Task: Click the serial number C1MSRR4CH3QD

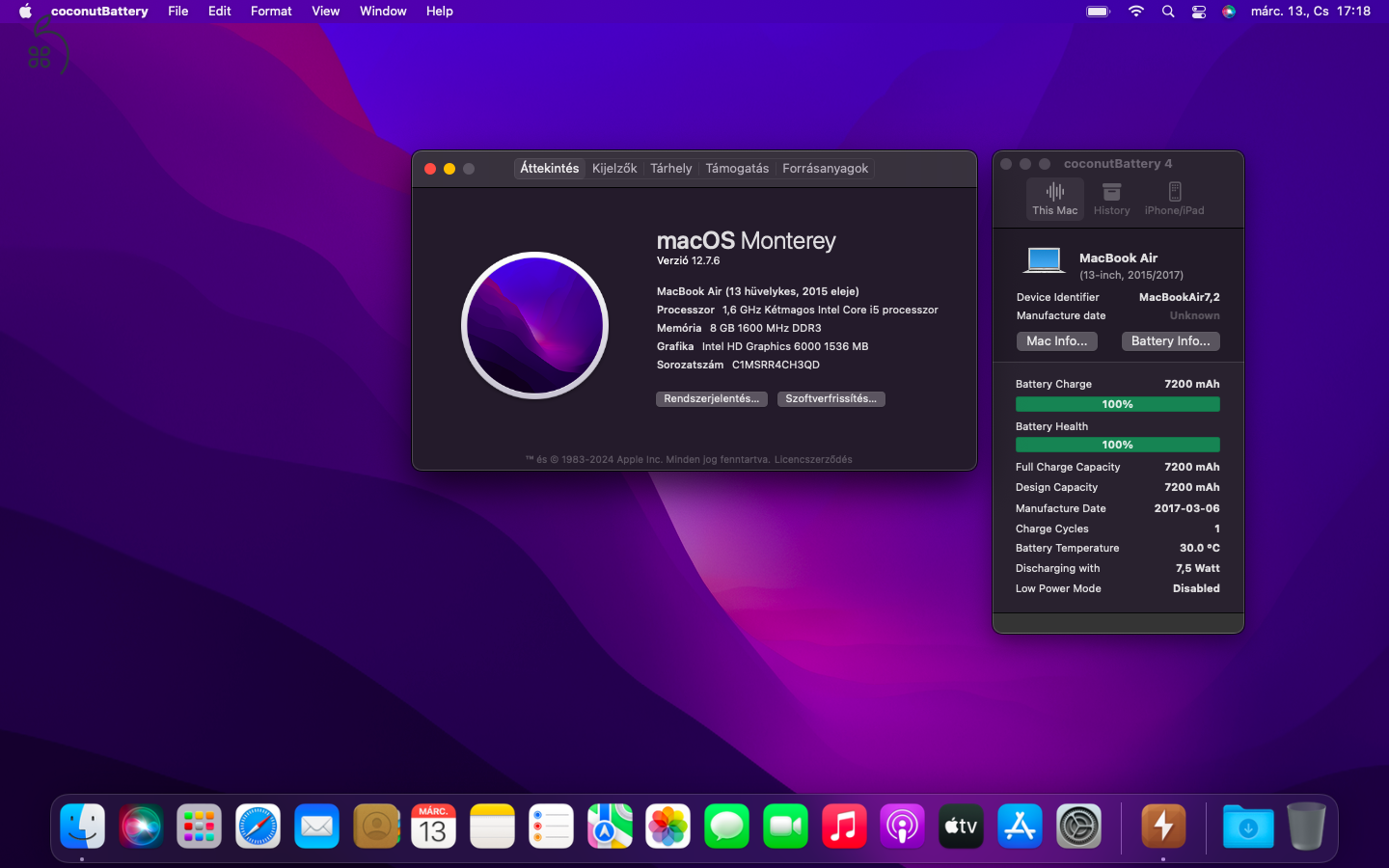Action: pyautogui.click(x=776, y=365)
